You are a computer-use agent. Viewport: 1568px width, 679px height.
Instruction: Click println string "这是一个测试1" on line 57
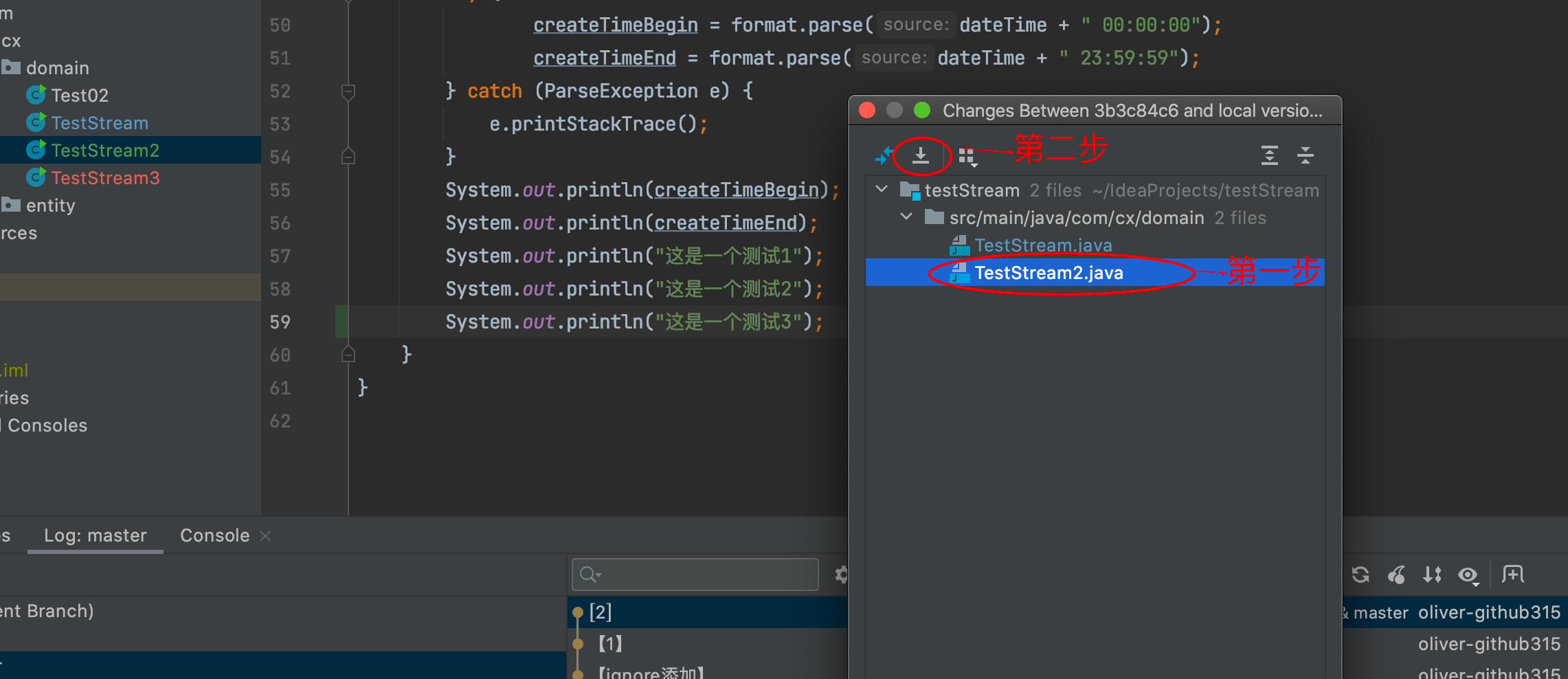(729, 256)
